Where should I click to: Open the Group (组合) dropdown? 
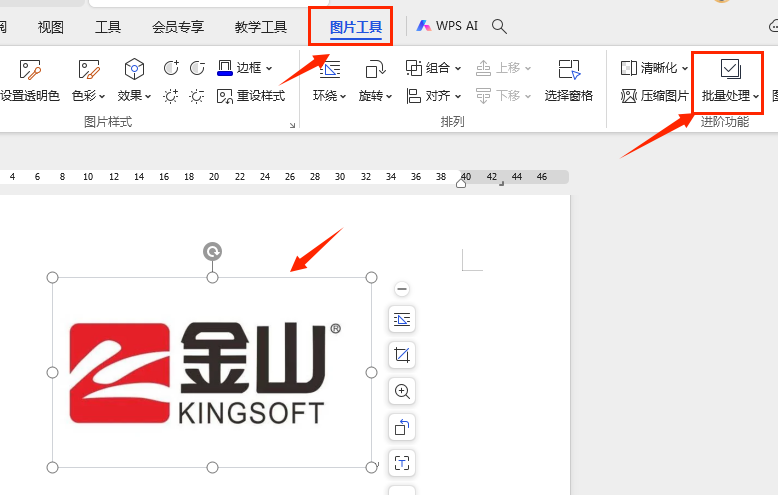(x=434, y=67)
